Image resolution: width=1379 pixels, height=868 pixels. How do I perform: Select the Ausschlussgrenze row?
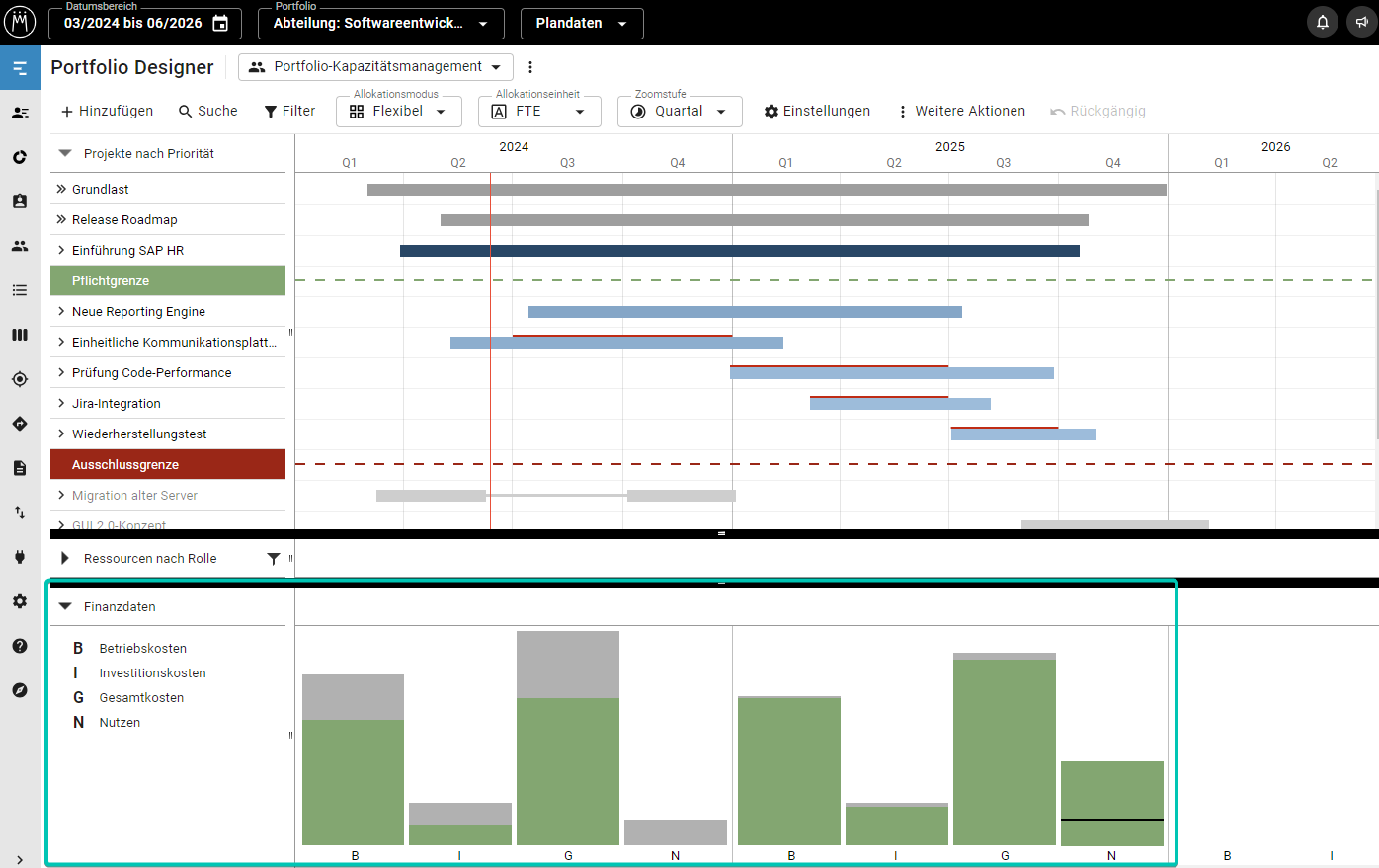coord(168,464)
